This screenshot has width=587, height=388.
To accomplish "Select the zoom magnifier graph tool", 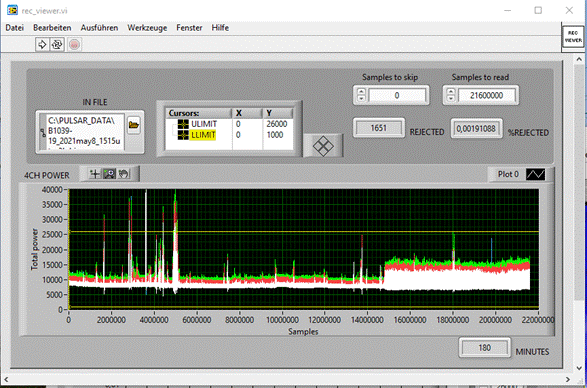I will click(x=109, y=174).
